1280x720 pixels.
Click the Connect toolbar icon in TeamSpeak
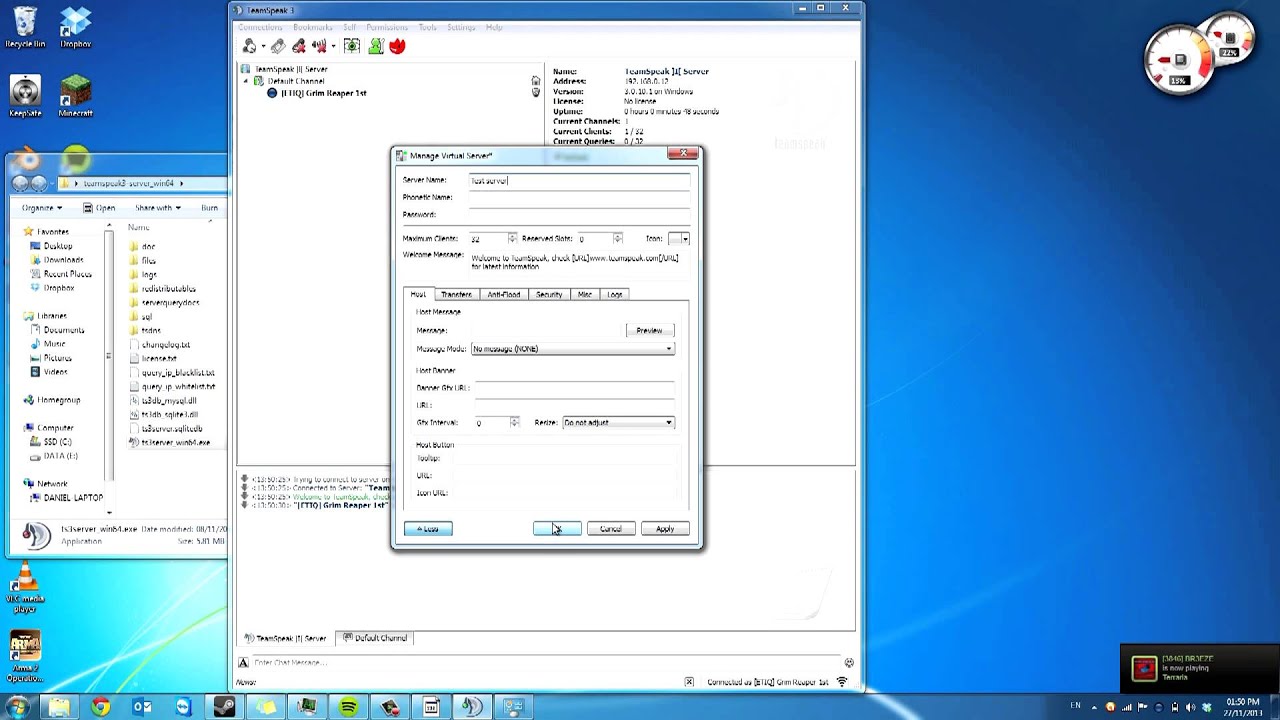pos(250,46)
